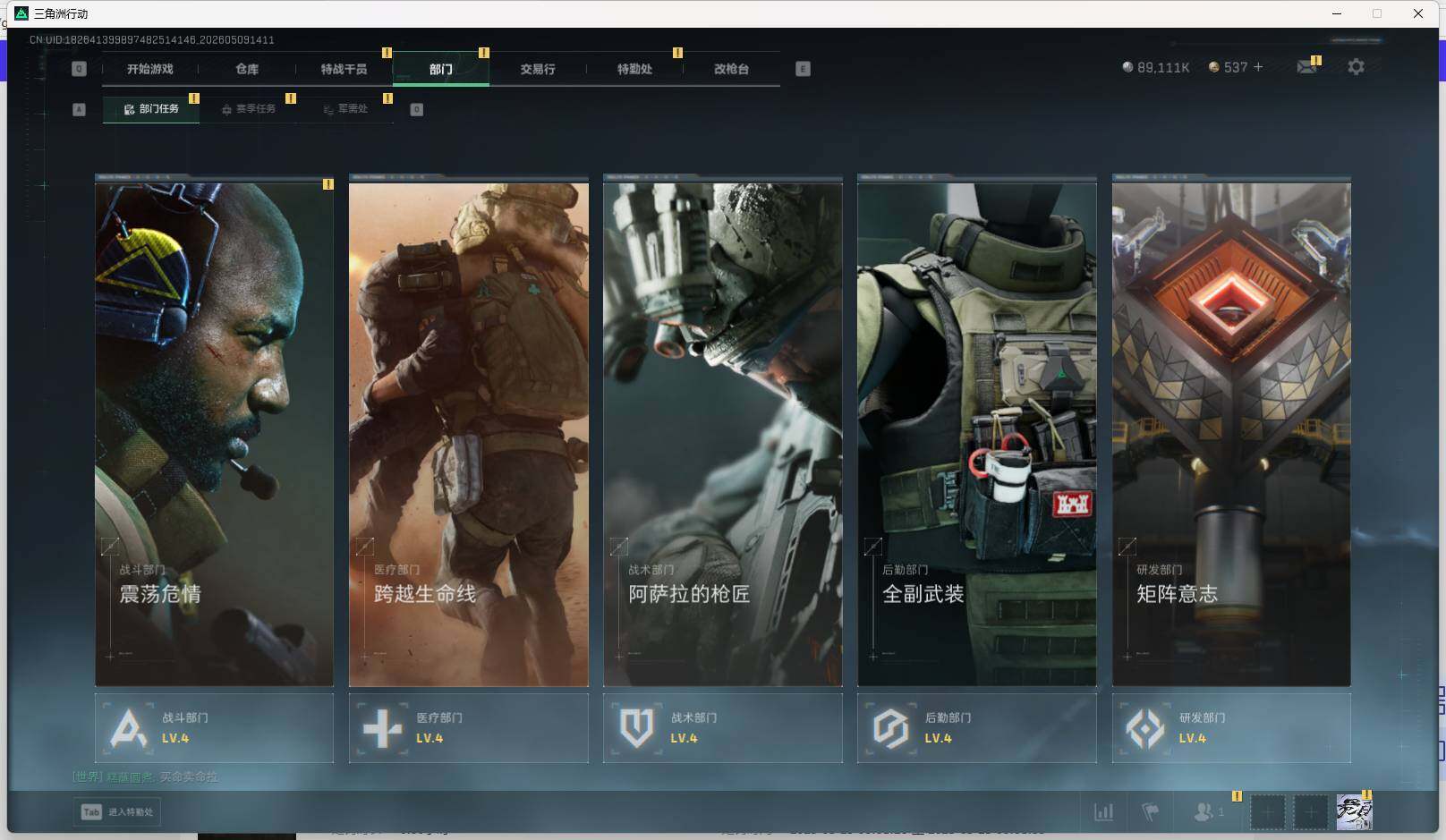
Task: Click the 研发部门 LV.4 level label
Action: click(x=1192, y=738)
